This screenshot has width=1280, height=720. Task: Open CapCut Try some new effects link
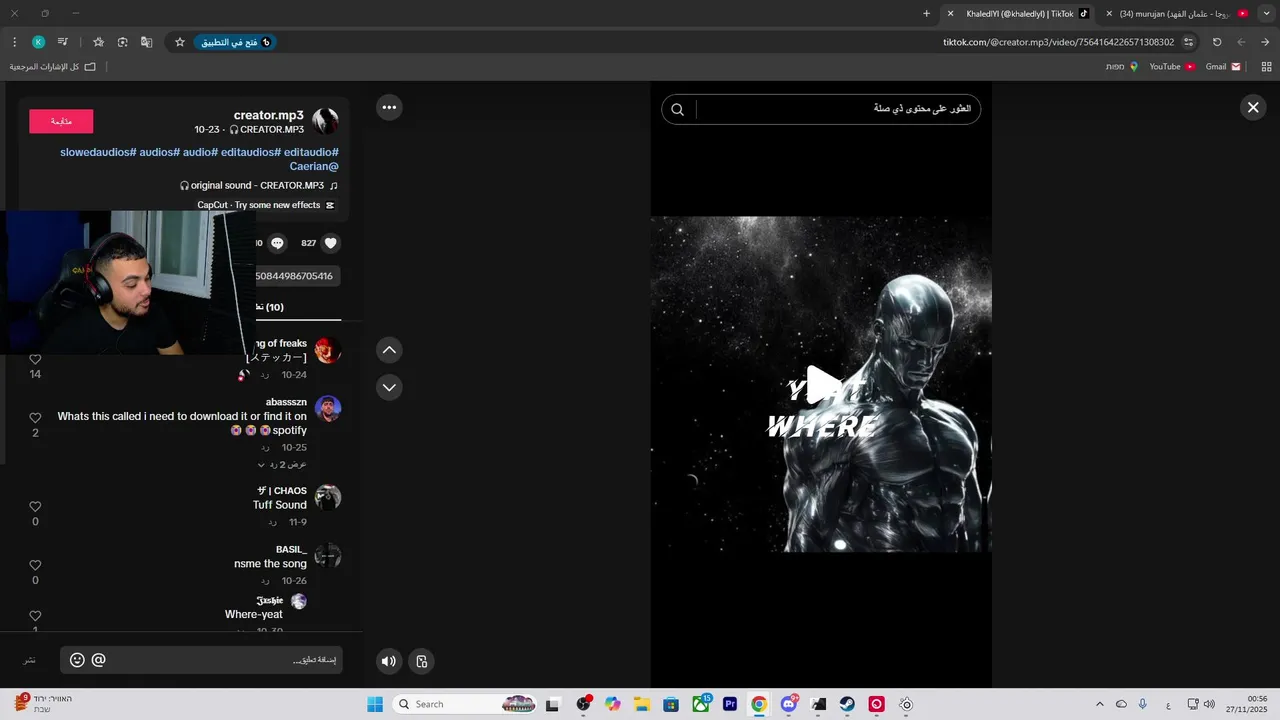coord(266,205)
